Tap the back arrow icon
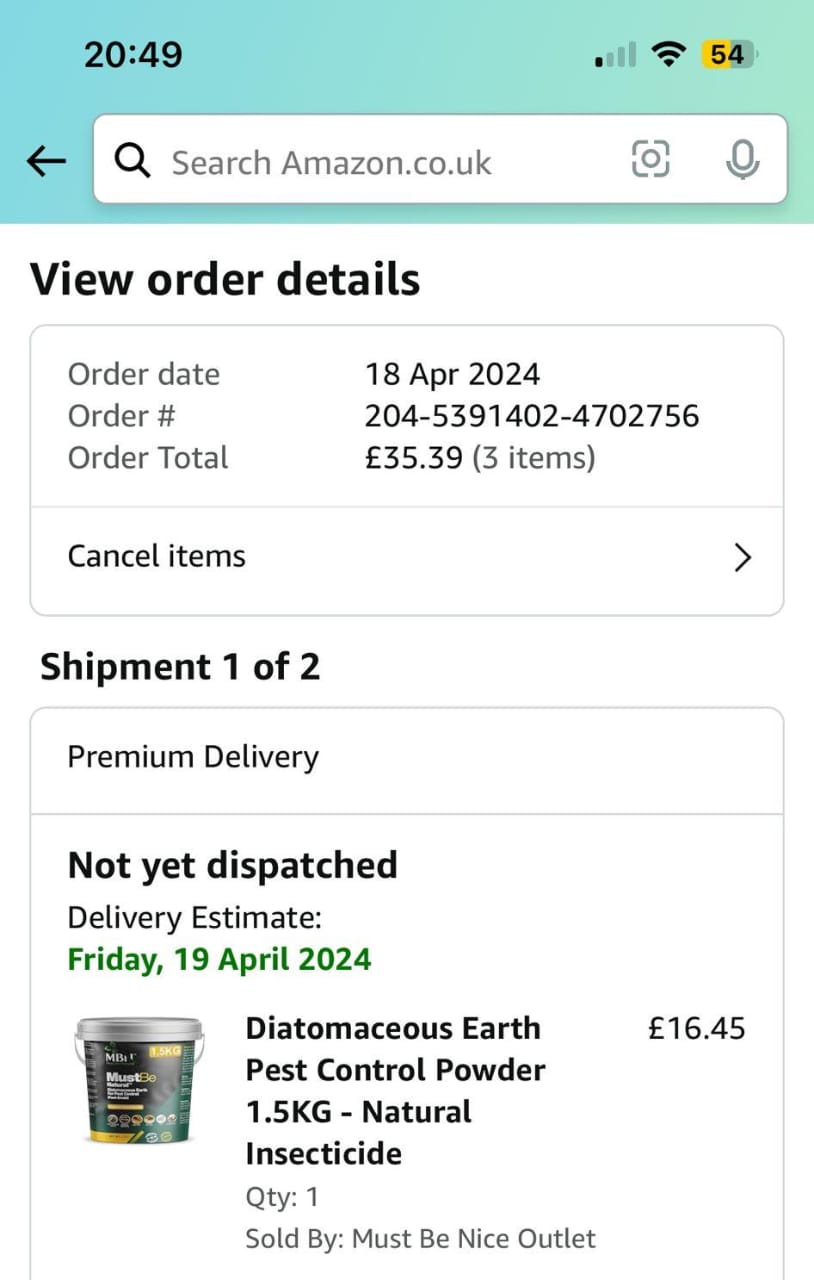This screenshot has height=1280, width=814. [x=46, y=161]
